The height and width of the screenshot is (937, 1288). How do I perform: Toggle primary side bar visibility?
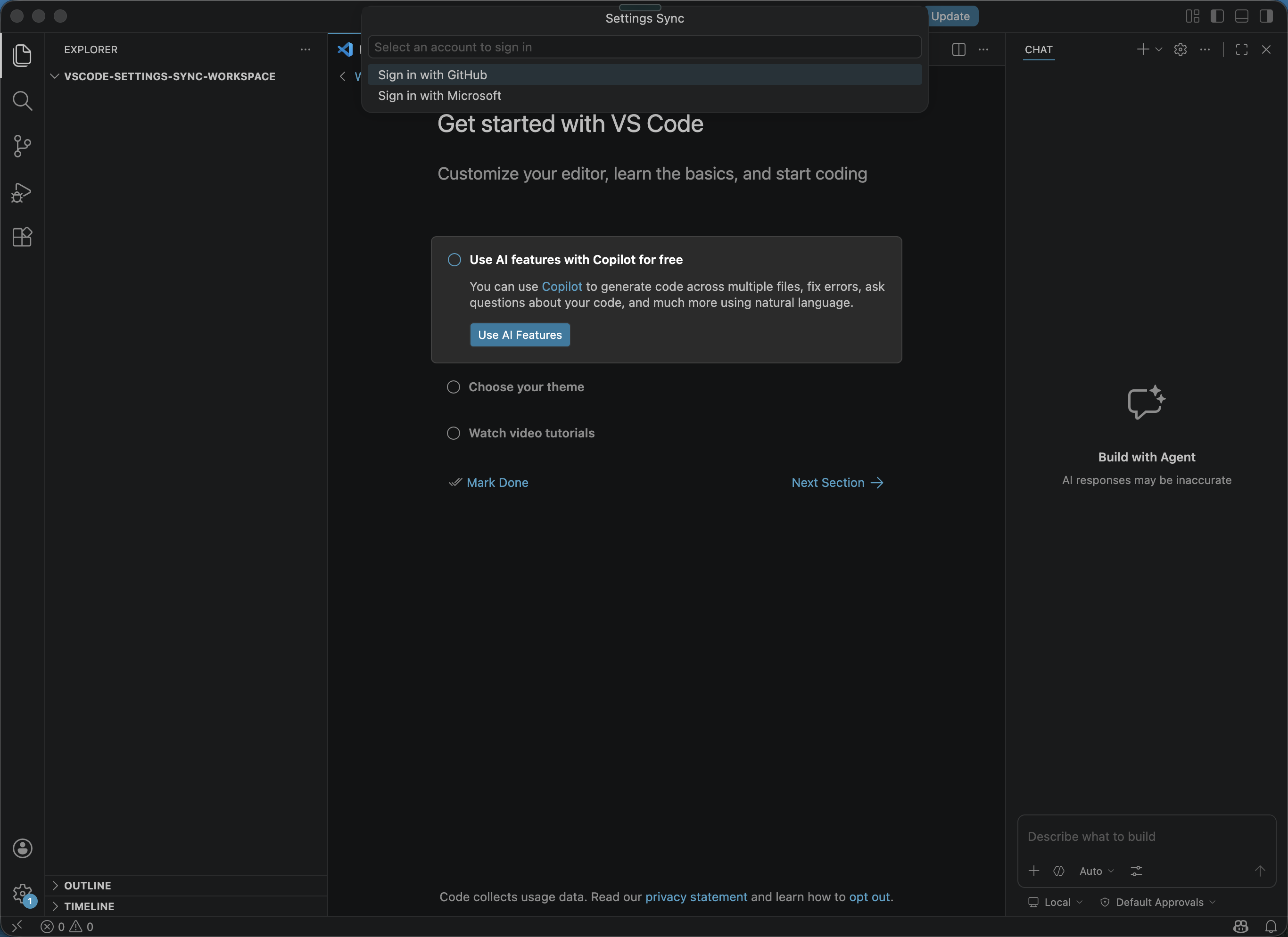pyautogui.click(x=1217, y=16)
